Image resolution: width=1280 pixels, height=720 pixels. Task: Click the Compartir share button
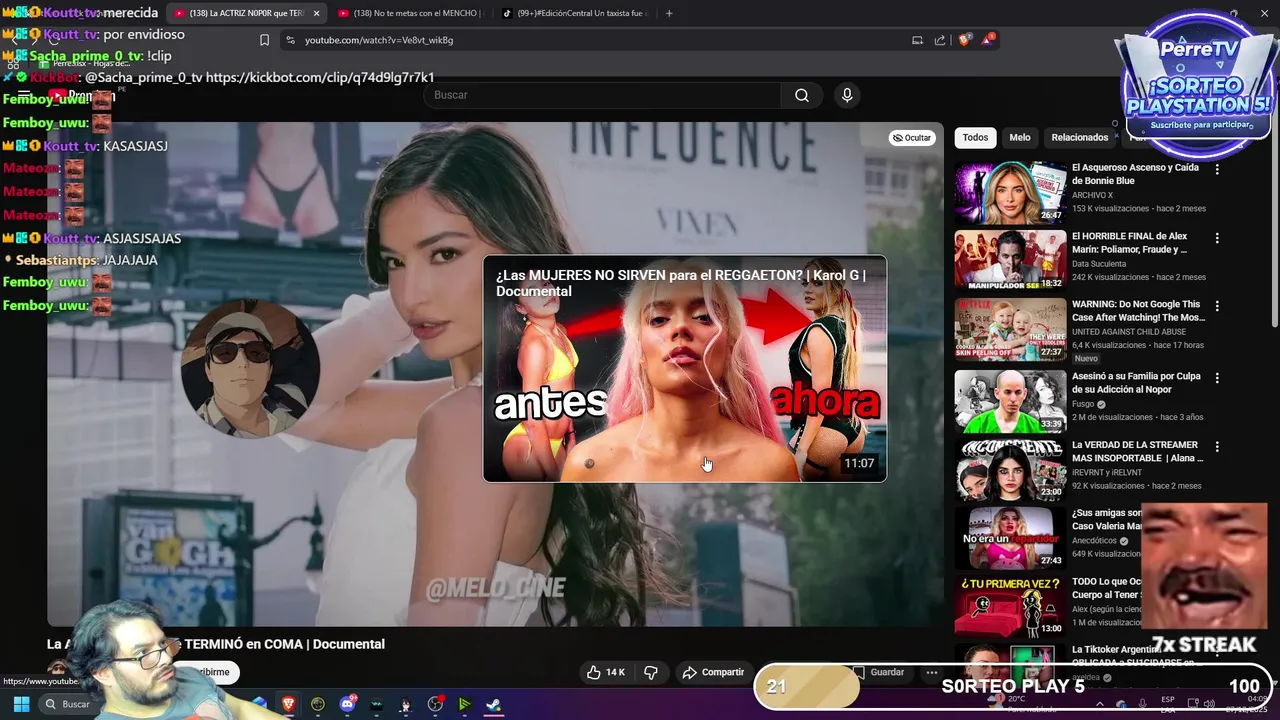coord(714,672)
